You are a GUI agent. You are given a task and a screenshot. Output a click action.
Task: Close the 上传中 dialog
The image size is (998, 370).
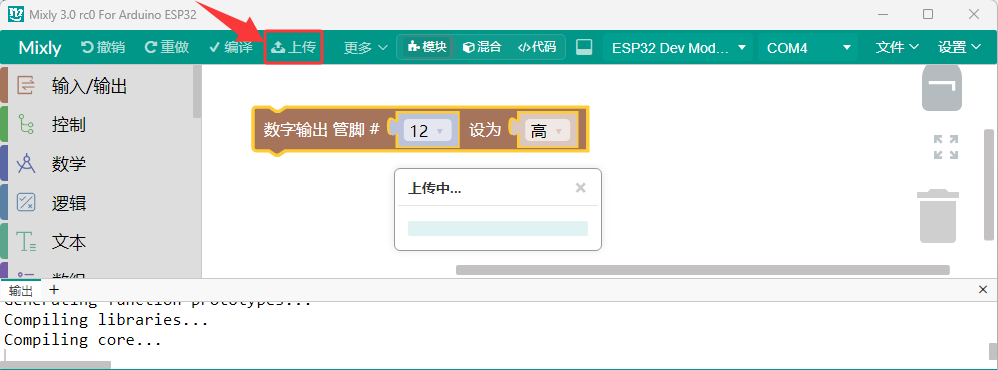(580, 187)
